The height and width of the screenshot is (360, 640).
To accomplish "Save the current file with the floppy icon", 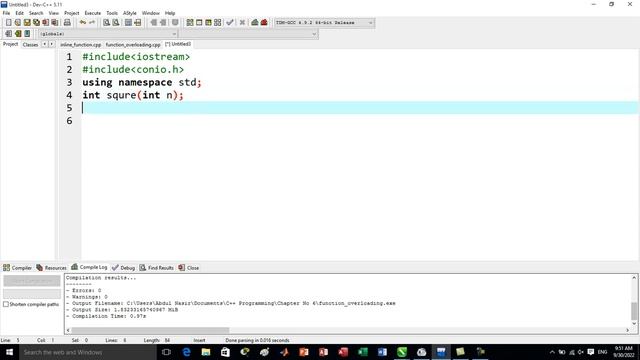I will (27, 23).
